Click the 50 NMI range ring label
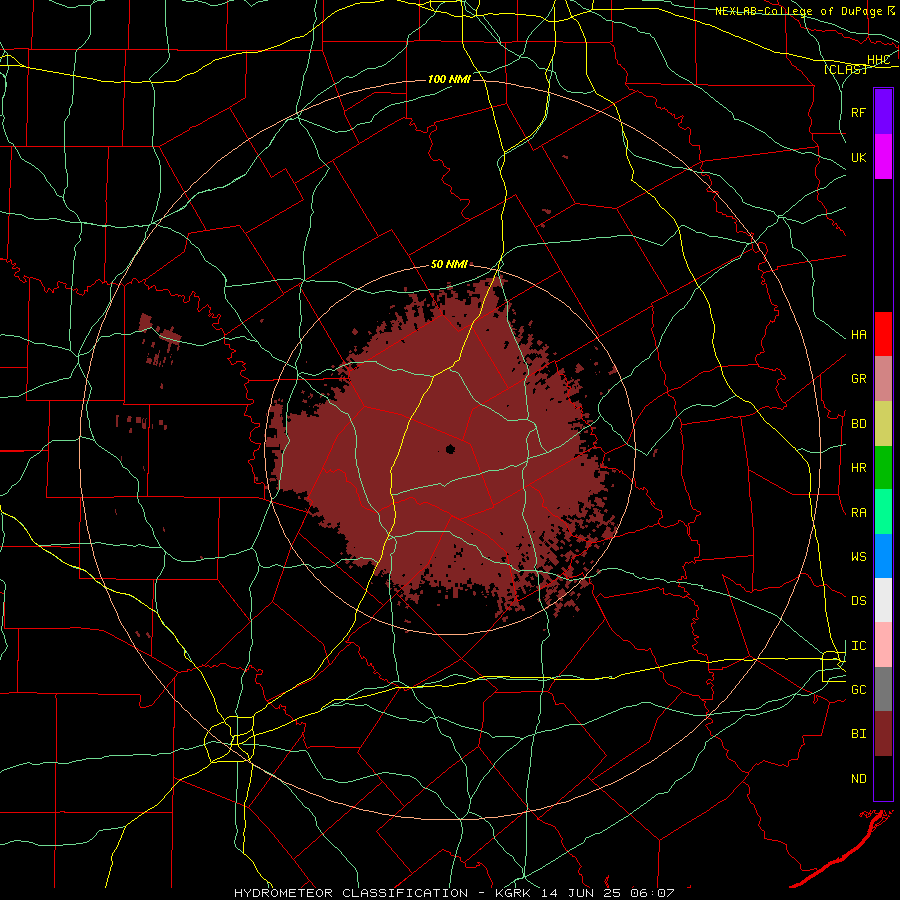900x900 pixels. [x=449, y=265]
